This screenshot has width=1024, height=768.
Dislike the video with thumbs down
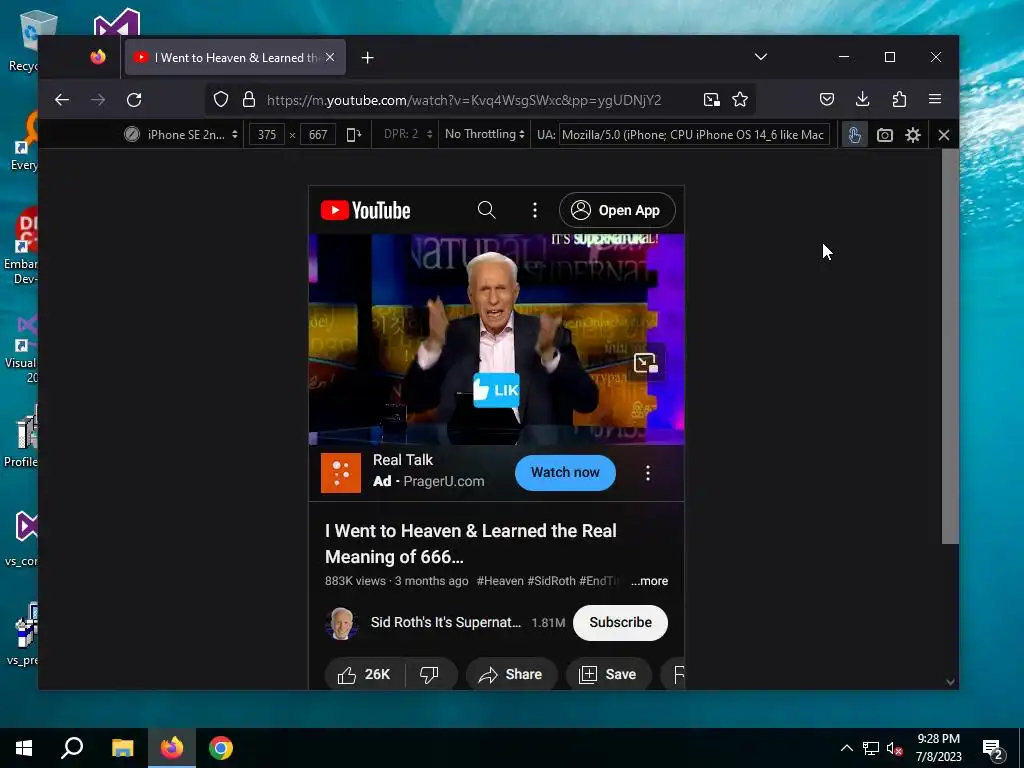[x=429, y=674]
